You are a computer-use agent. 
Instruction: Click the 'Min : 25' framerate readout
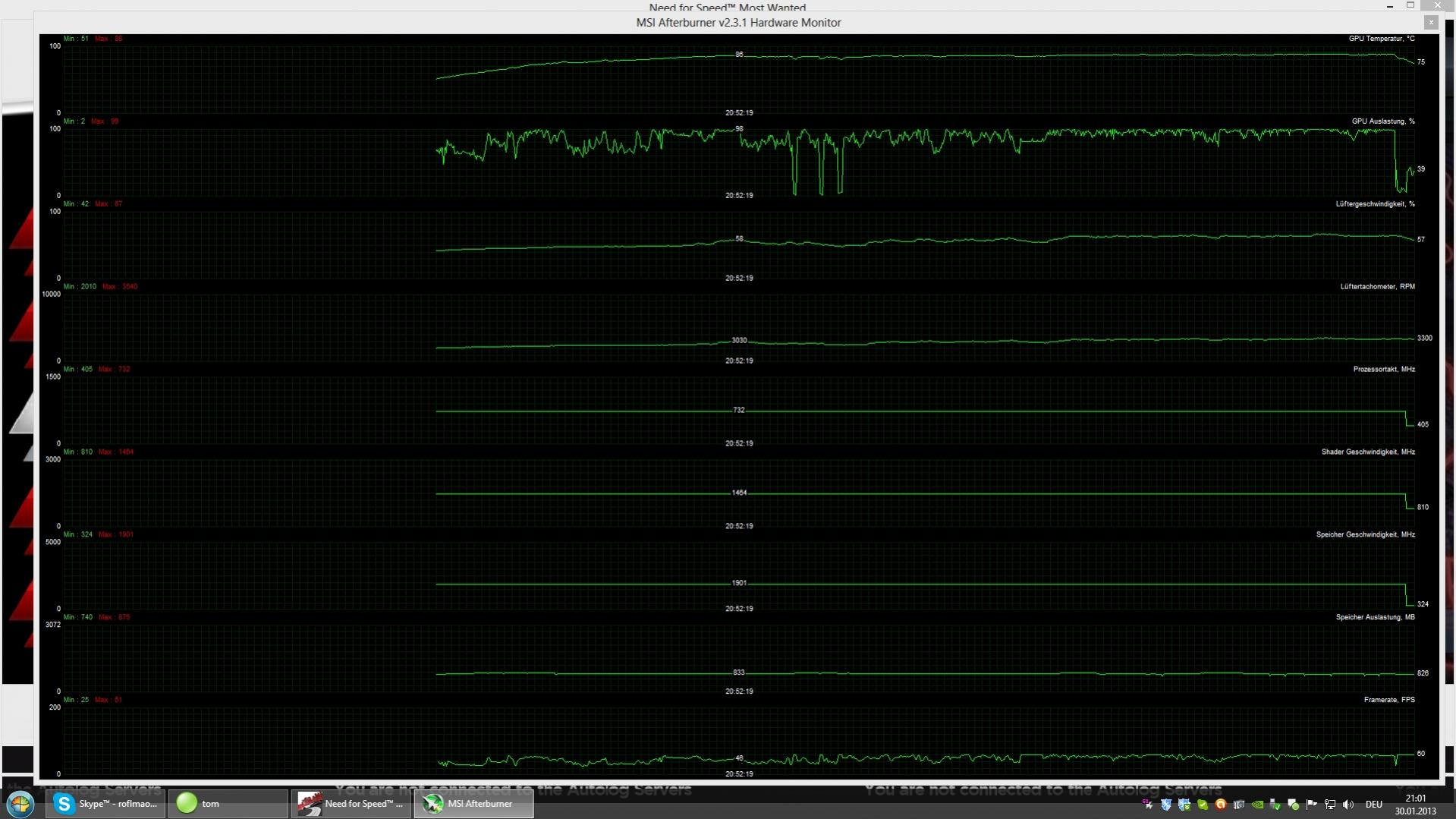coord(76,701)
